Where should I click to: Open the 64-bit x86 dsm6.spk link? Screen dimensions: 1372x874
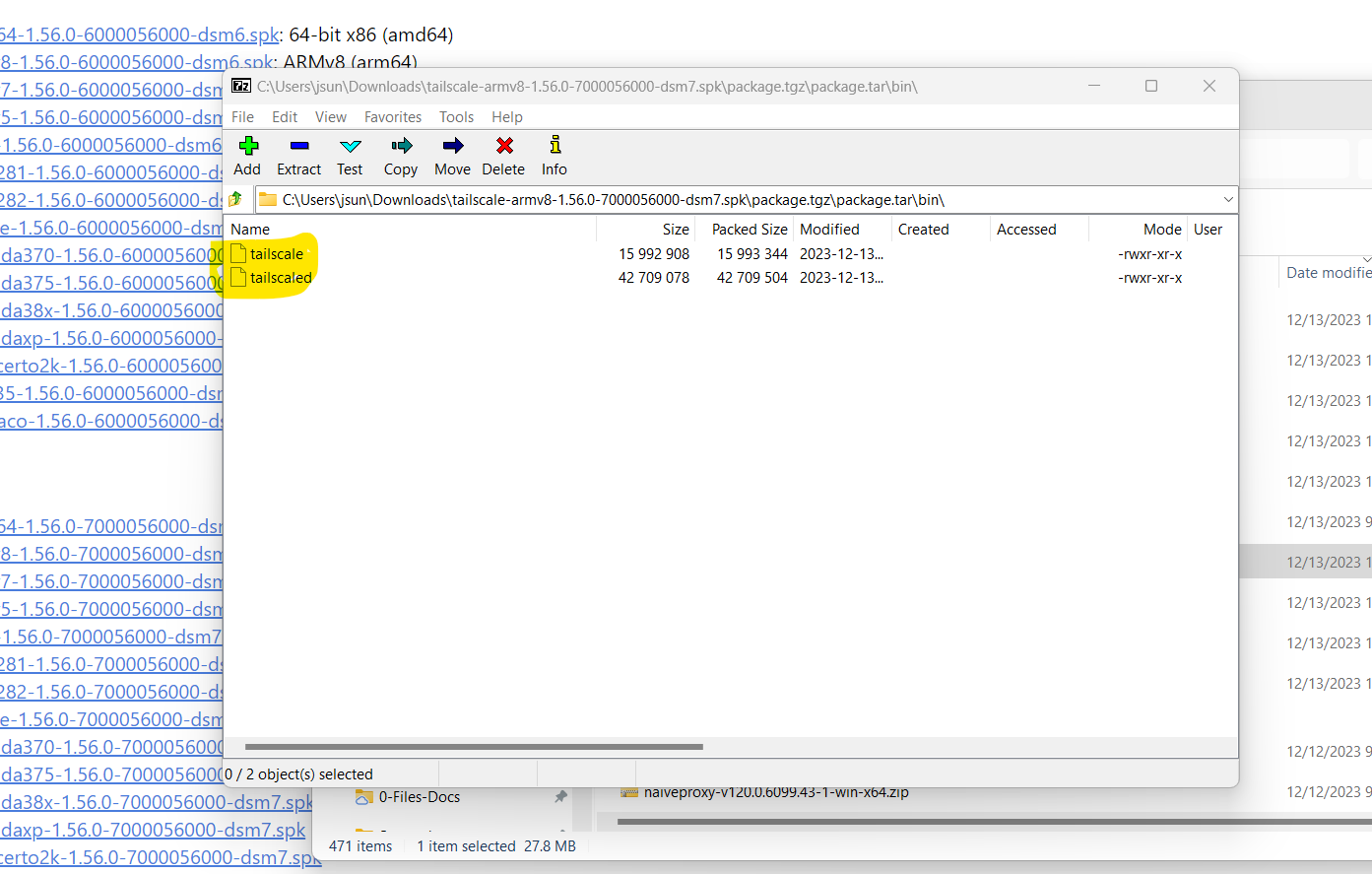coord(139,34)
